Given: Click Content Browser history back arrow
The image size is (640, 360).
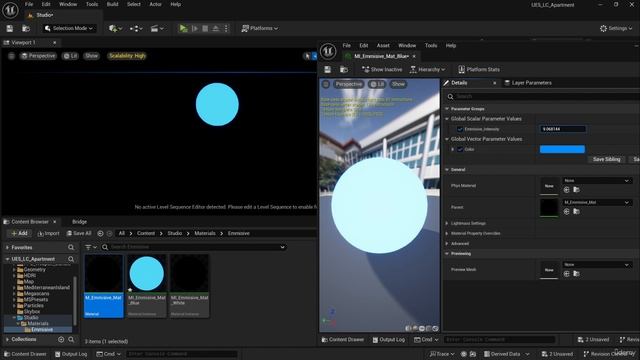Looking at the screenshot, I should [100, 233].
